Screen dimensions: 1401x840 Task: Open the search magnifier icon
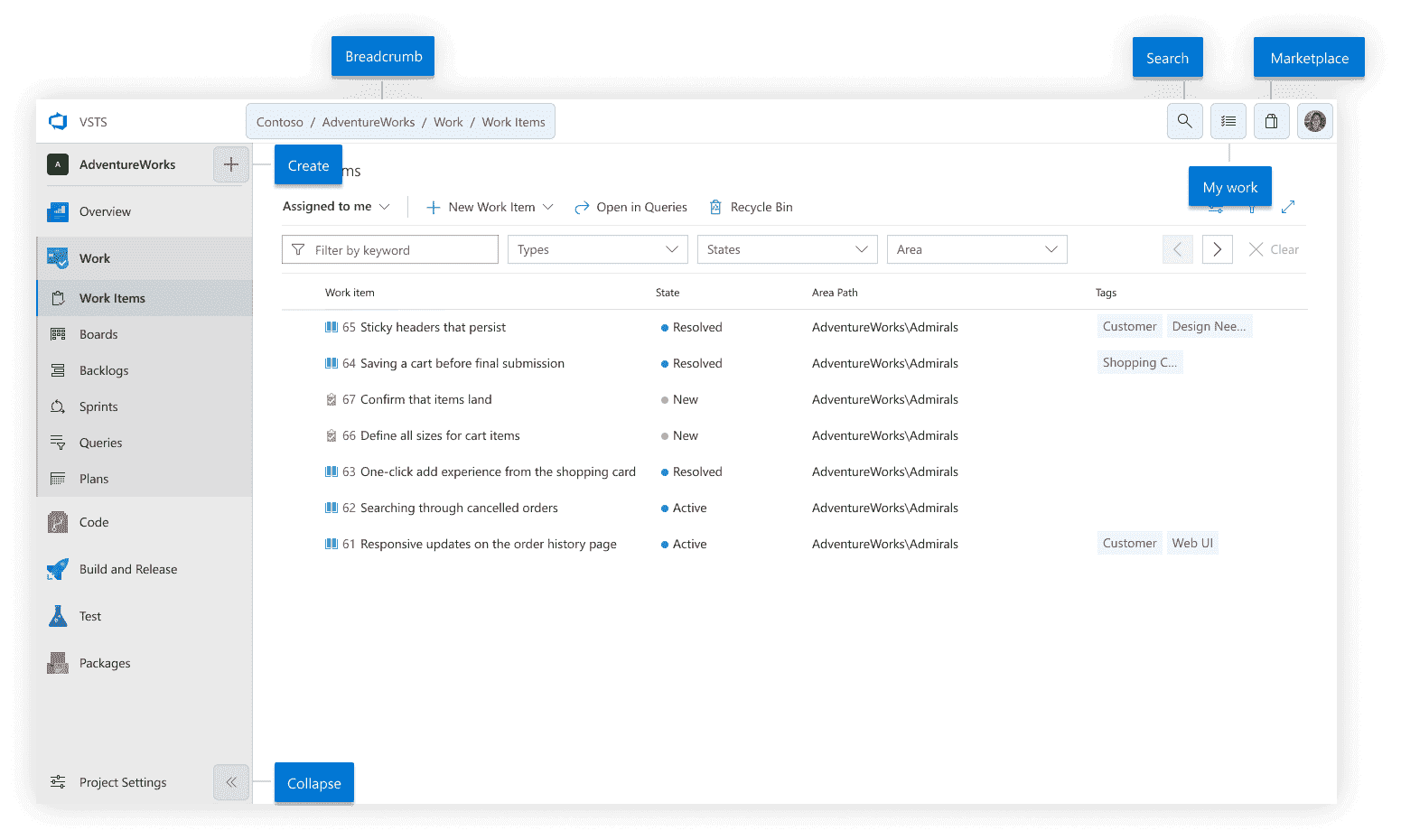coord(1184,121)
